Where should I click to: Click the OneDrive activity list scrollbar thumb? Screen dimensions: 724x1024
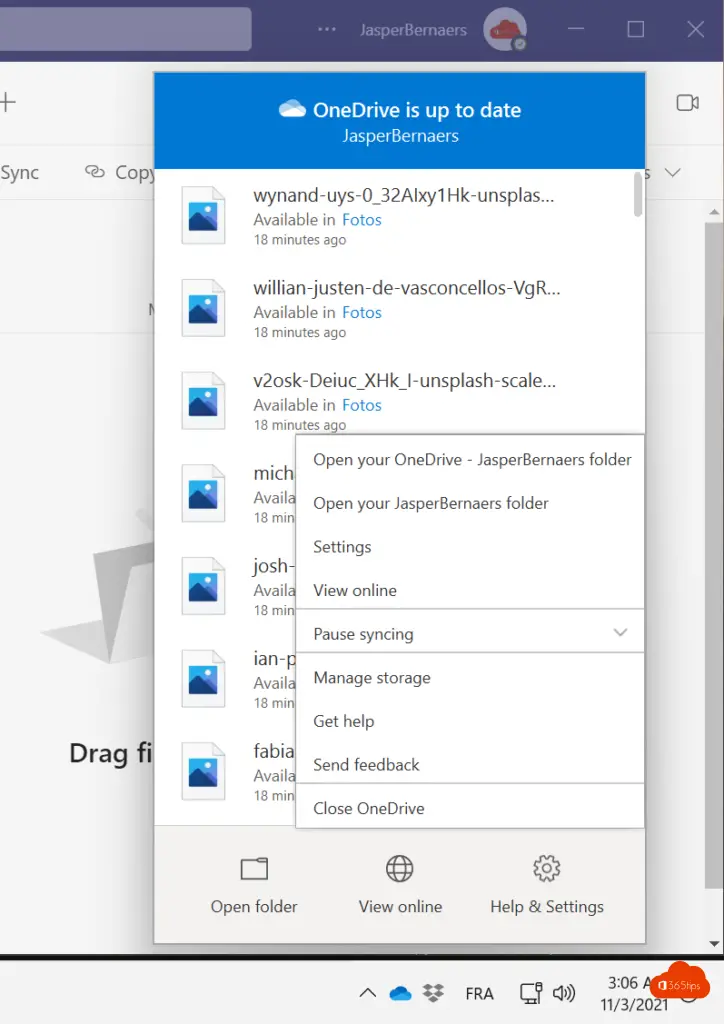tap(638, 194)
